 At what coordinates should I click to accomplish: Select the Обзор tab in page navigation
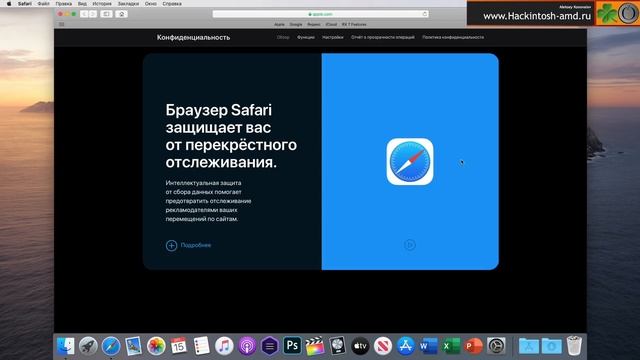[x=283, y=37]
